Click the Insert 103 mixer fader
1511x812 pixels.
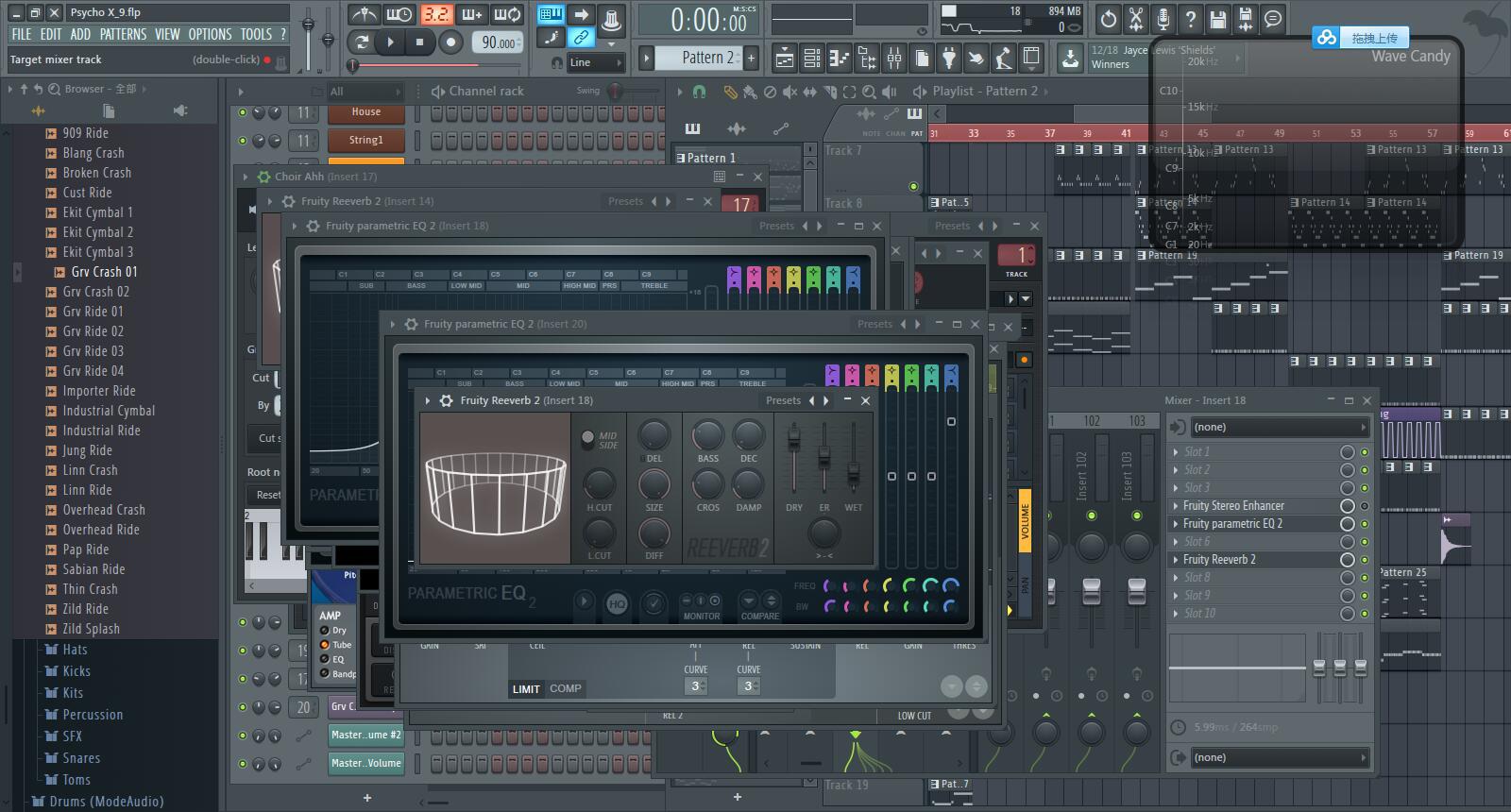[1137, 591]
